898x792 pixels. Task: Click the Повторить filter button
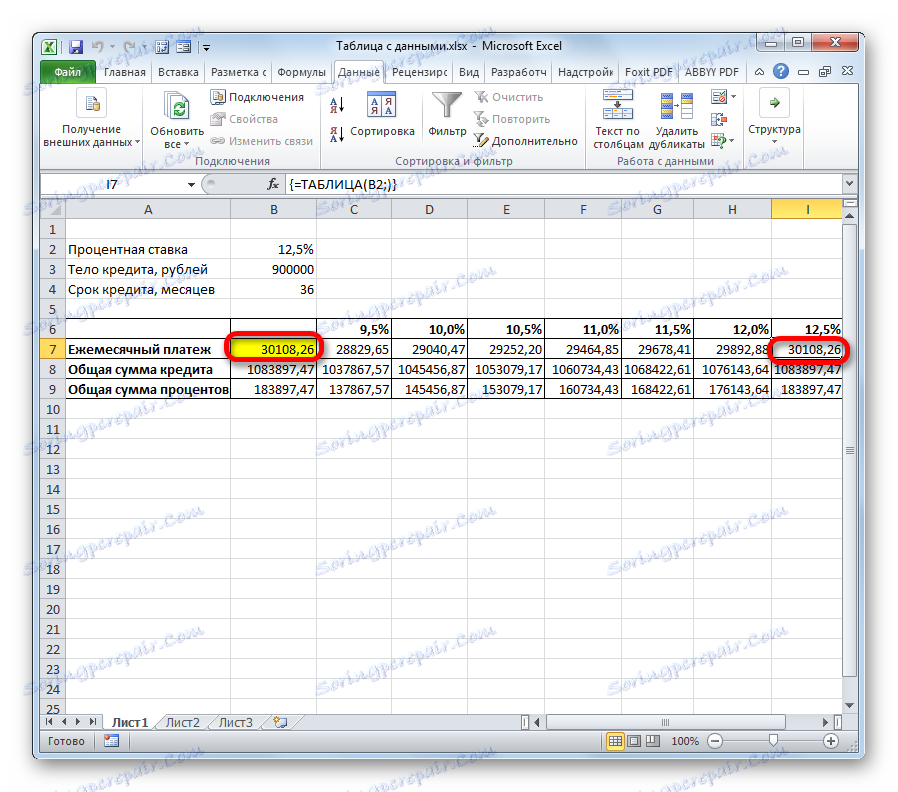[x=511, y=119]
